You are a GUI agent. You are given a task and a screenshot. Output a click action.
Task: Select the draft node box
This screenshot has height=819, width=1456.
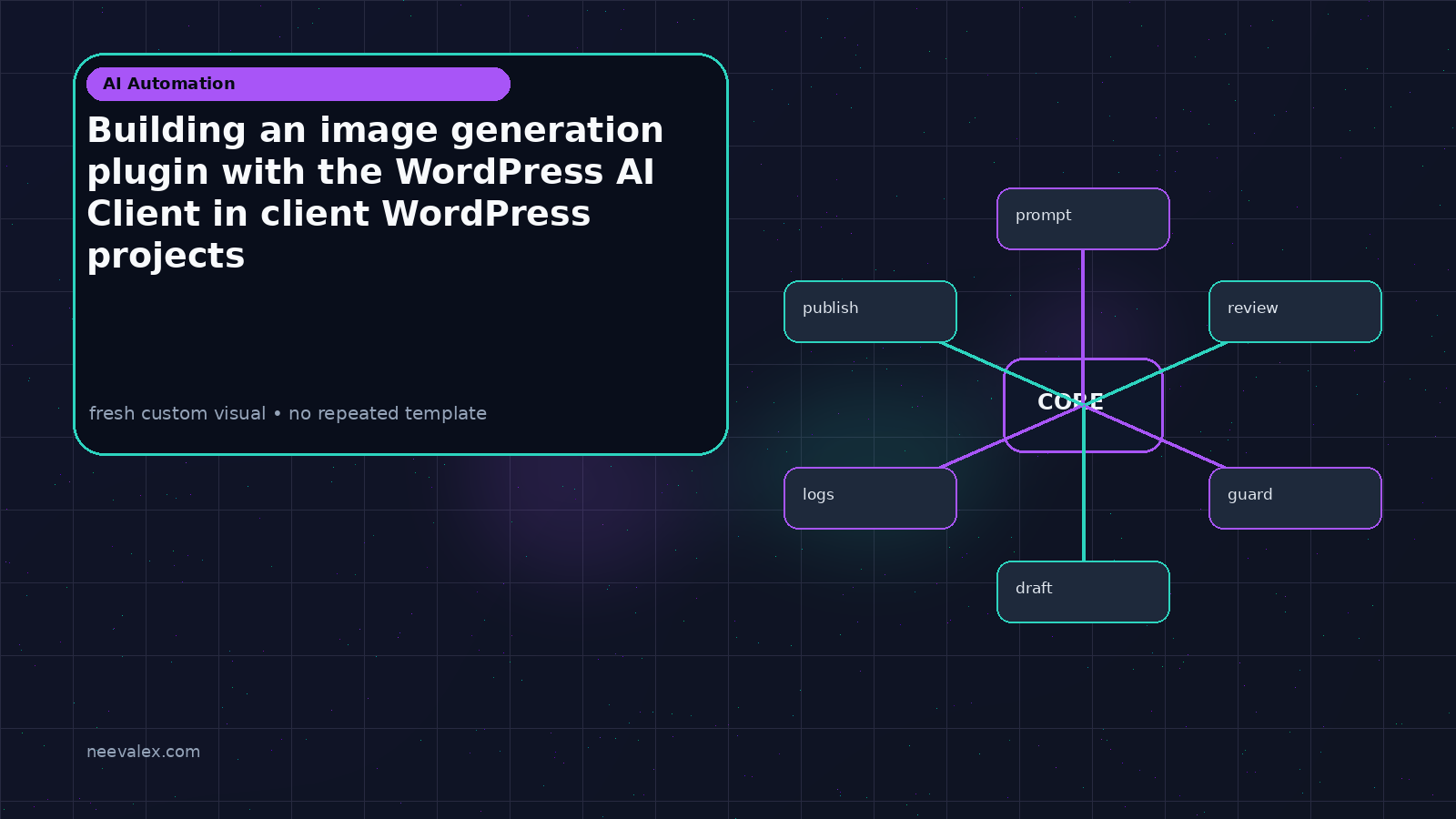tap(1083, 591)
